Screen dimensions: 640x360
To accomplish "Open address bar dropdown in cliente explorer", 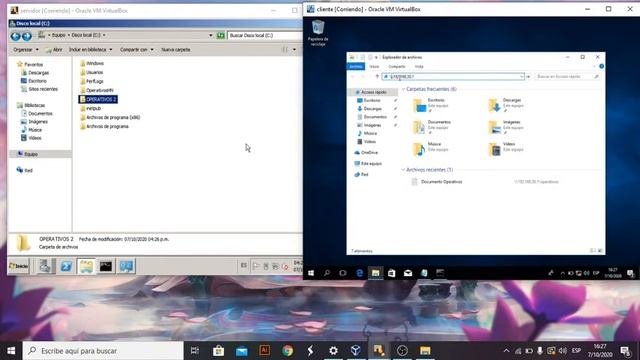I will [522, 76].
